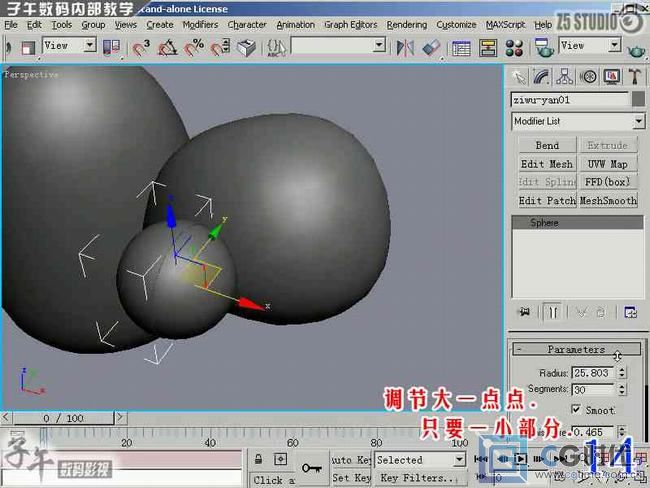Click the time slider showing 0 / 100
Image resolution: width=650 pixels, height=488 pixels.
click(x=63, y=418)
